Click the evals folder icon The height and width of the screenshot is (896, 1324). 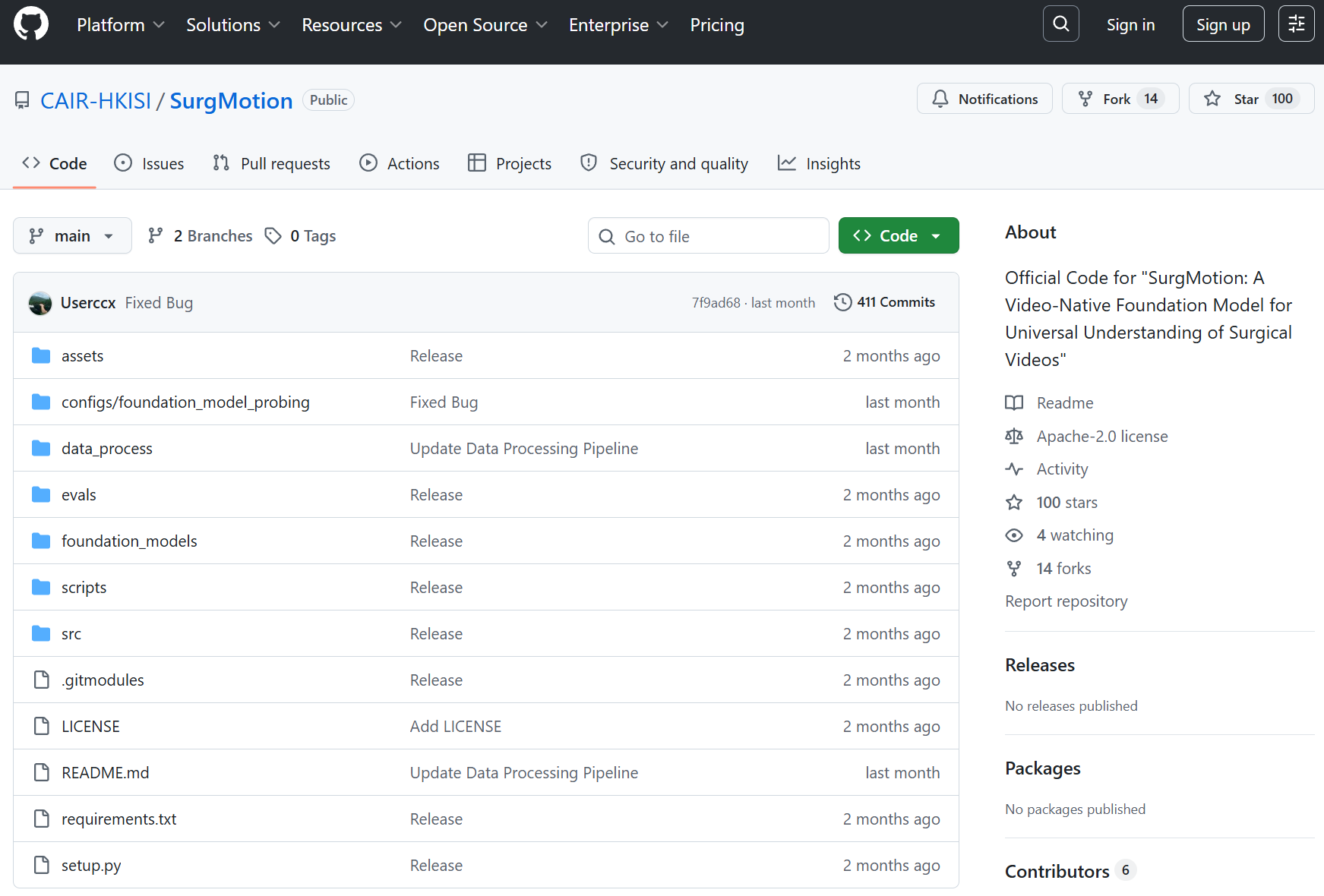pyautogui.click(x=41, y=495)
